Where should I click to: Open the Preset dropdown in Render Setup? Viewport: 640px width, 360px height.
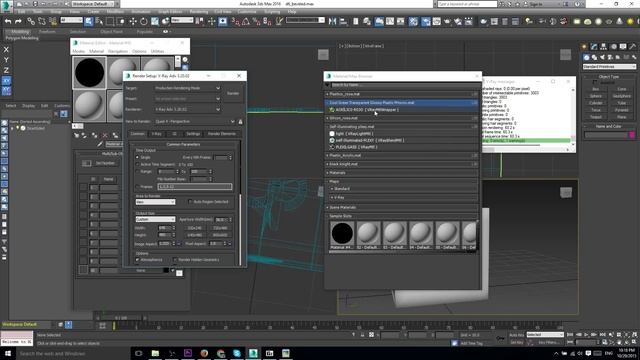(x=187, y=99)
